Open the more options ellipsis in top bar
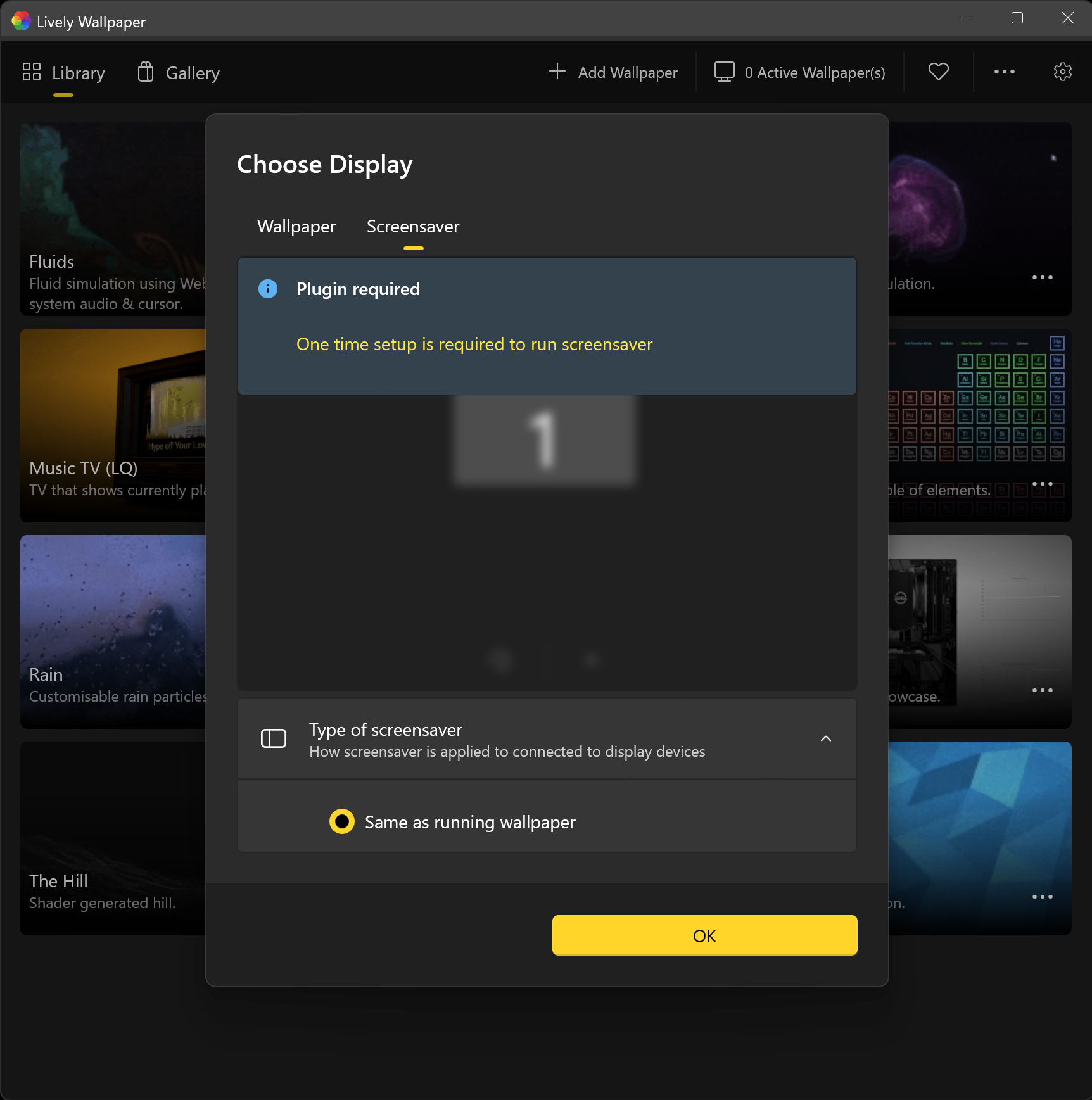 click(1004, 72)
